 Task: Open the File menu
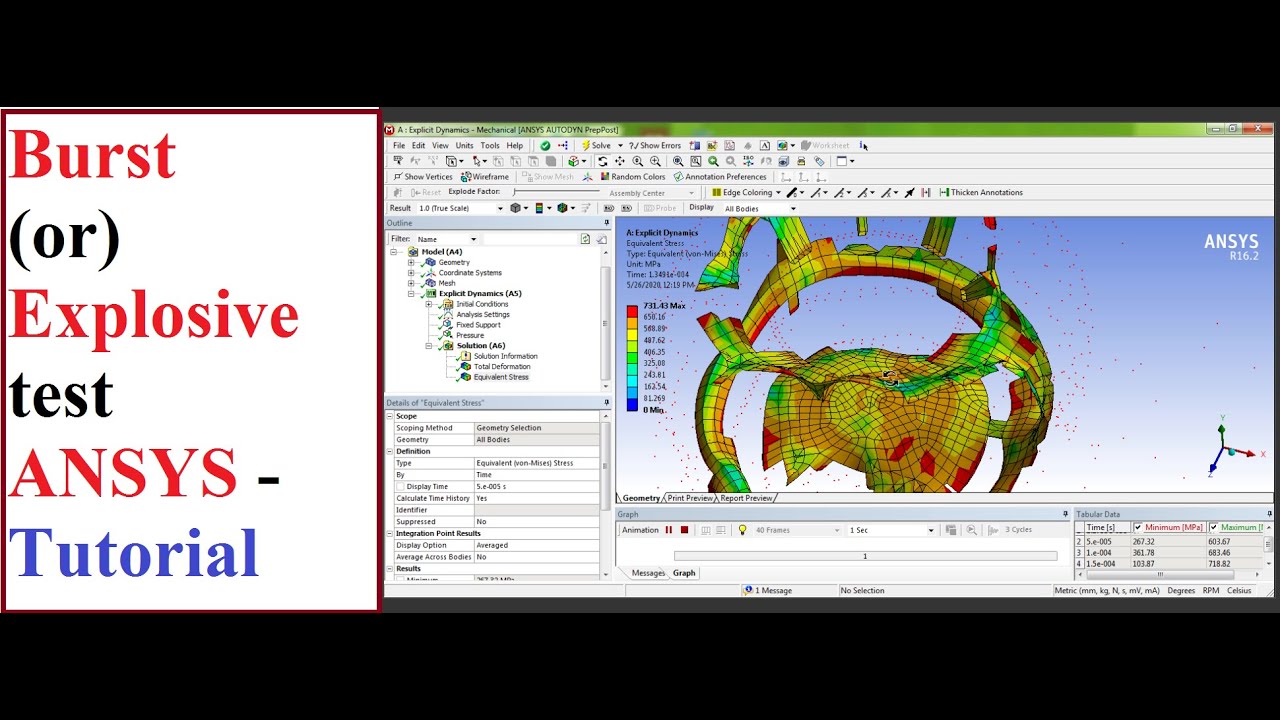(x=399, y=146)
